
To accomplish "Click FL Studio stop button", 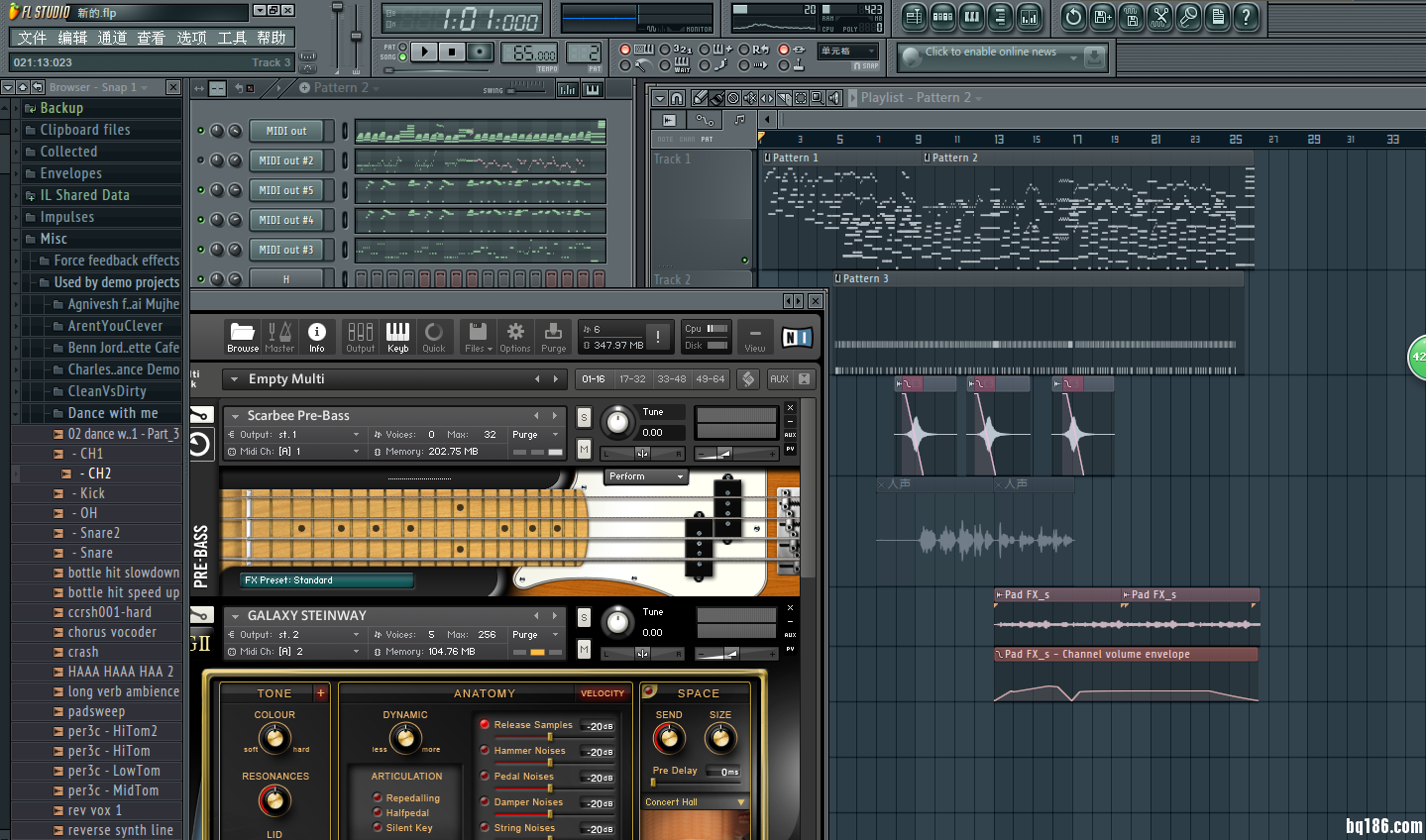I will 452,52.
